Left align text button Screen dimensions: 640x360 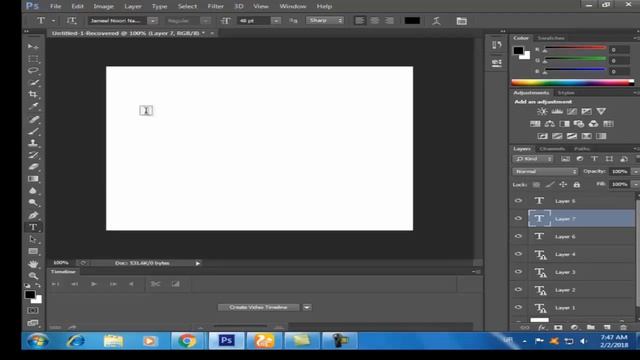pyautogui.click(x=360, y=20)
